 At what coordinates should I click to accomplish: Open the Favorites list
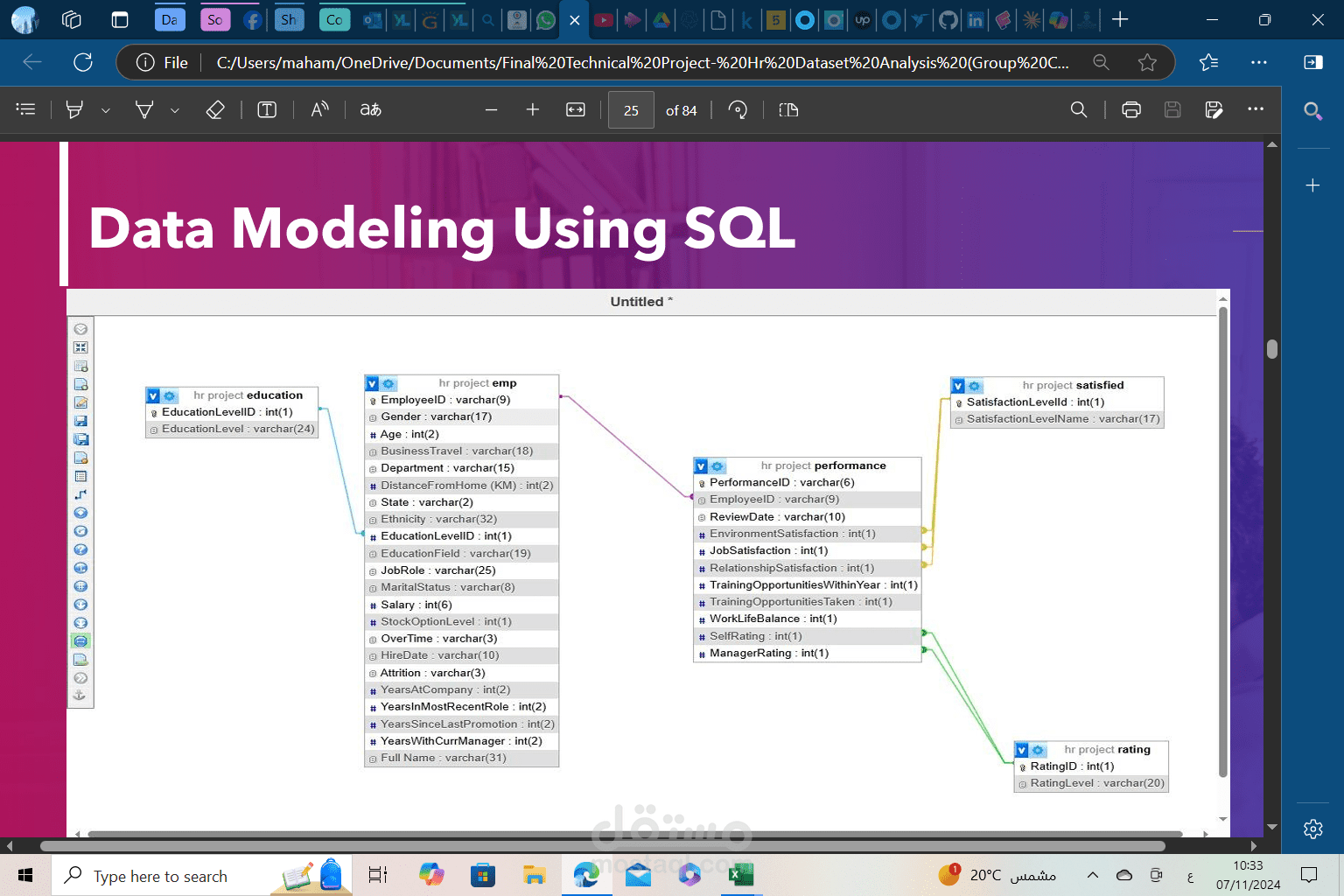click(1208, 62)
